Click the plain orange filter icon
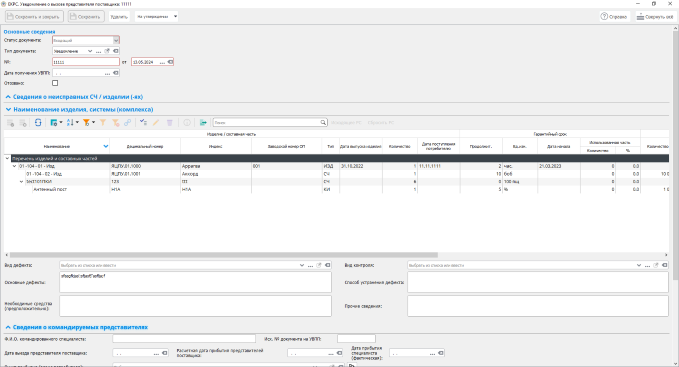 103,123
